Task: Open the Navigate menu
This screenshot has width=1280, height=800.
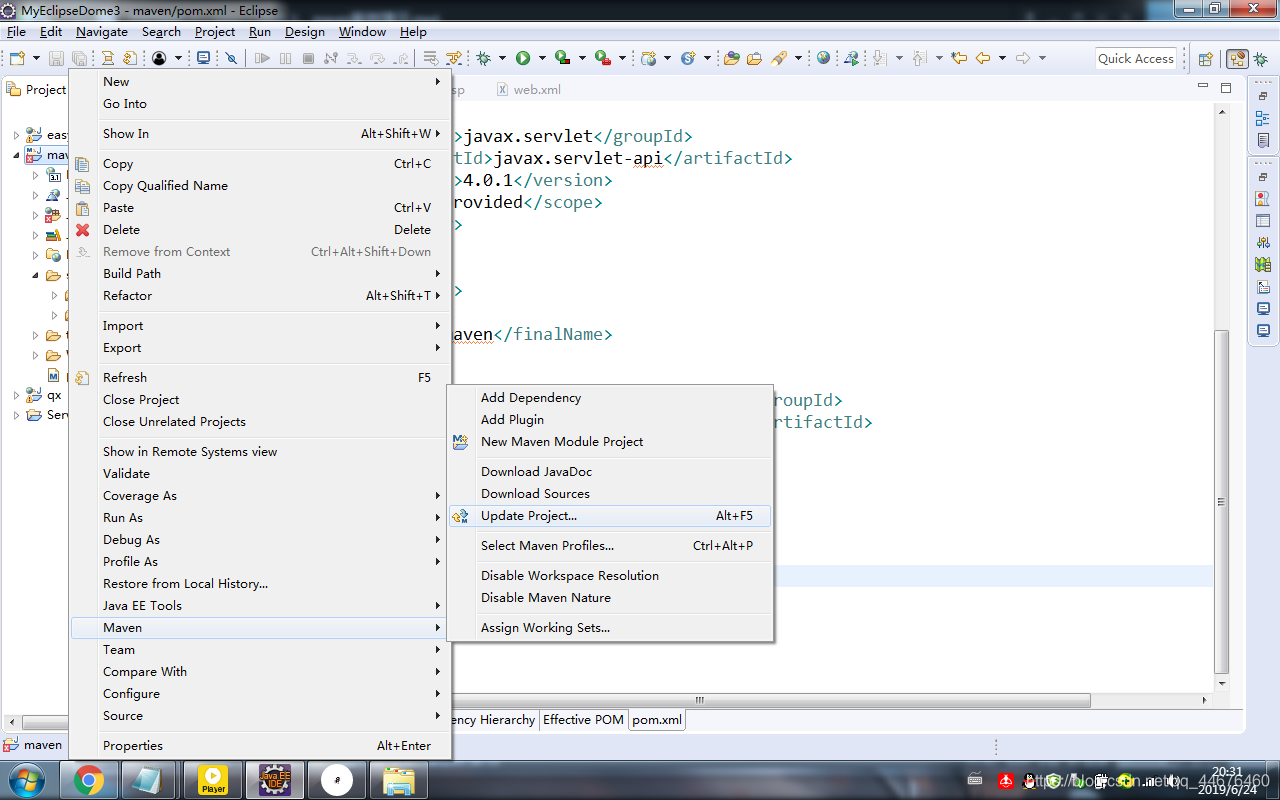Action: coord(102,32)
